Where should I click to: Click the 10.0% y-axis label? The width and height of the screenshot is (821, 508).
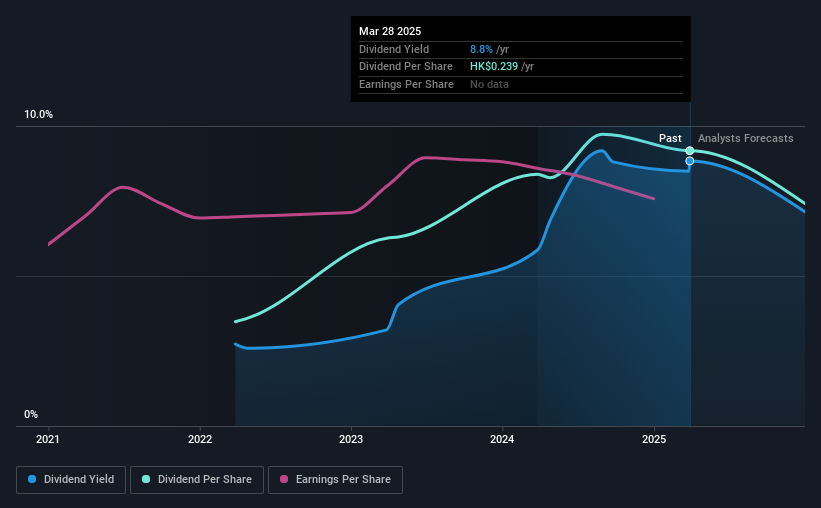tap(38, 115)
